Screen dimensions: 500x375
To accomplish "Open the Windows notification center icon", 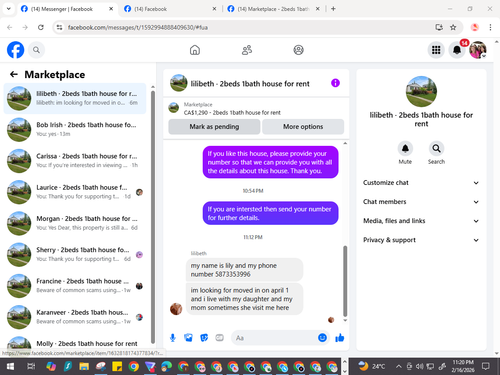I will [486, 367].
